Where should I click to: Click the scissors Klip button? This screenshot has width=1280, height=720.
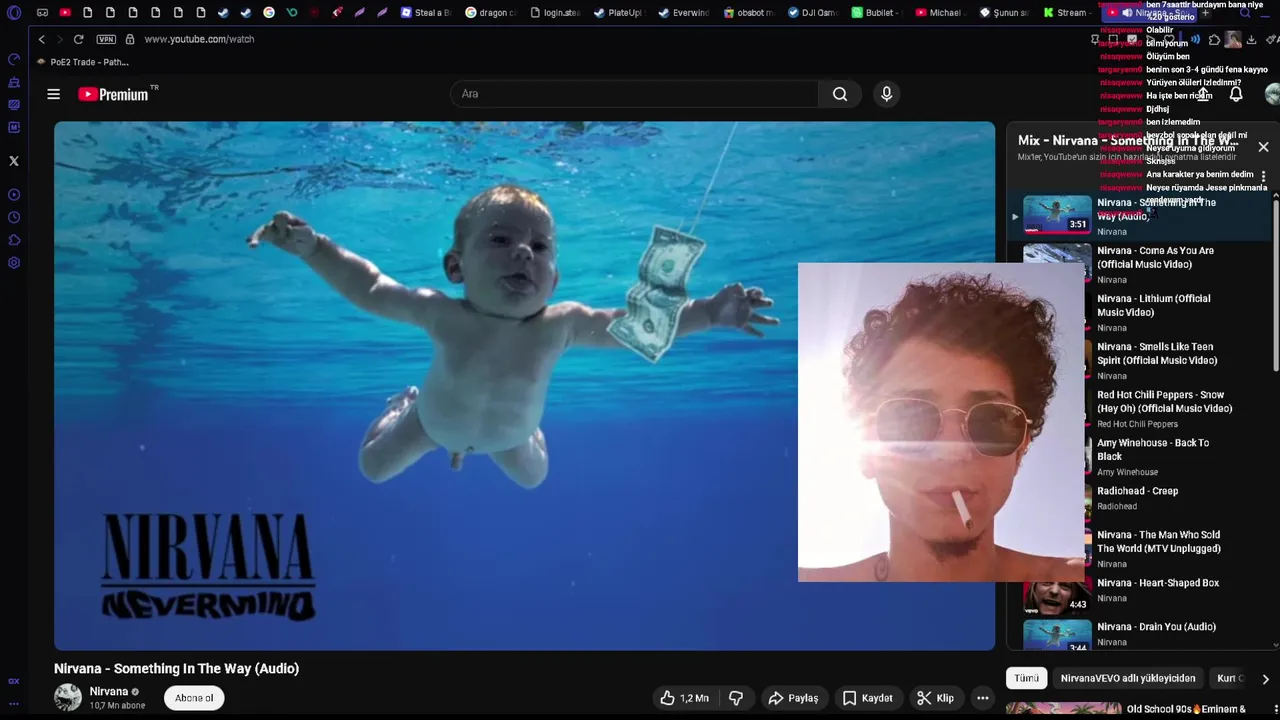pos(936,698)
